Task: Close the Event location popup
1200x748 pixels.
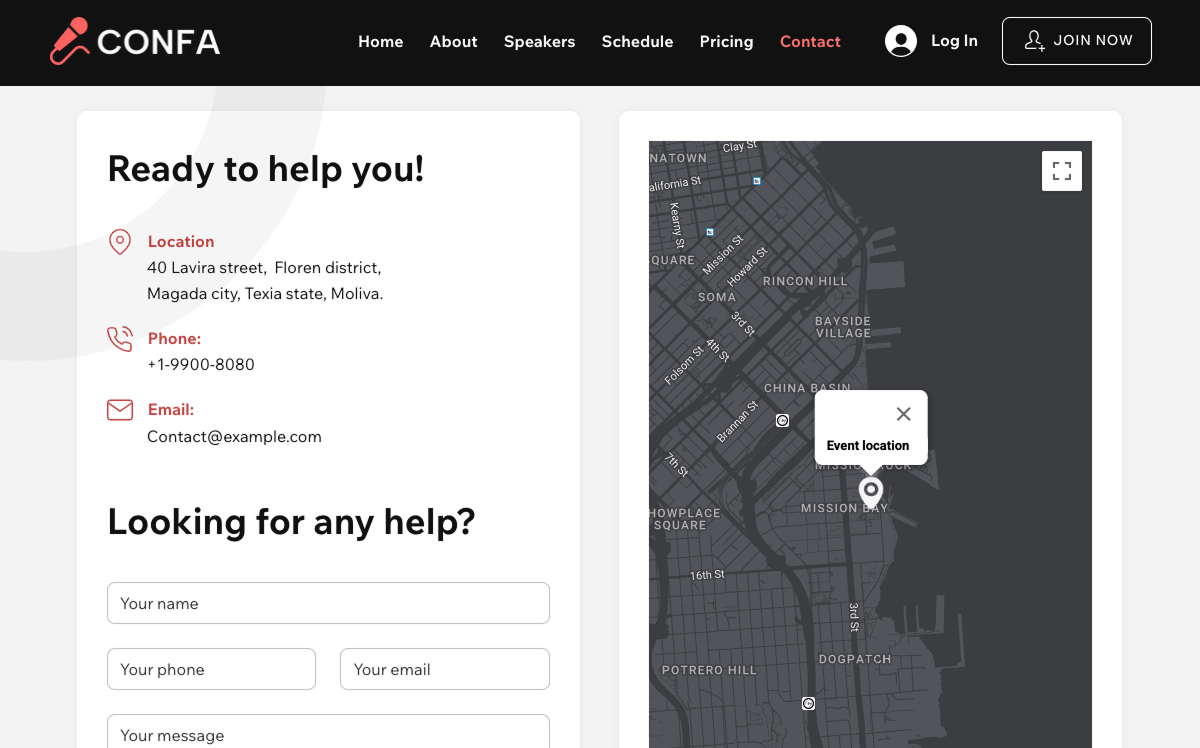Action: 903,414
